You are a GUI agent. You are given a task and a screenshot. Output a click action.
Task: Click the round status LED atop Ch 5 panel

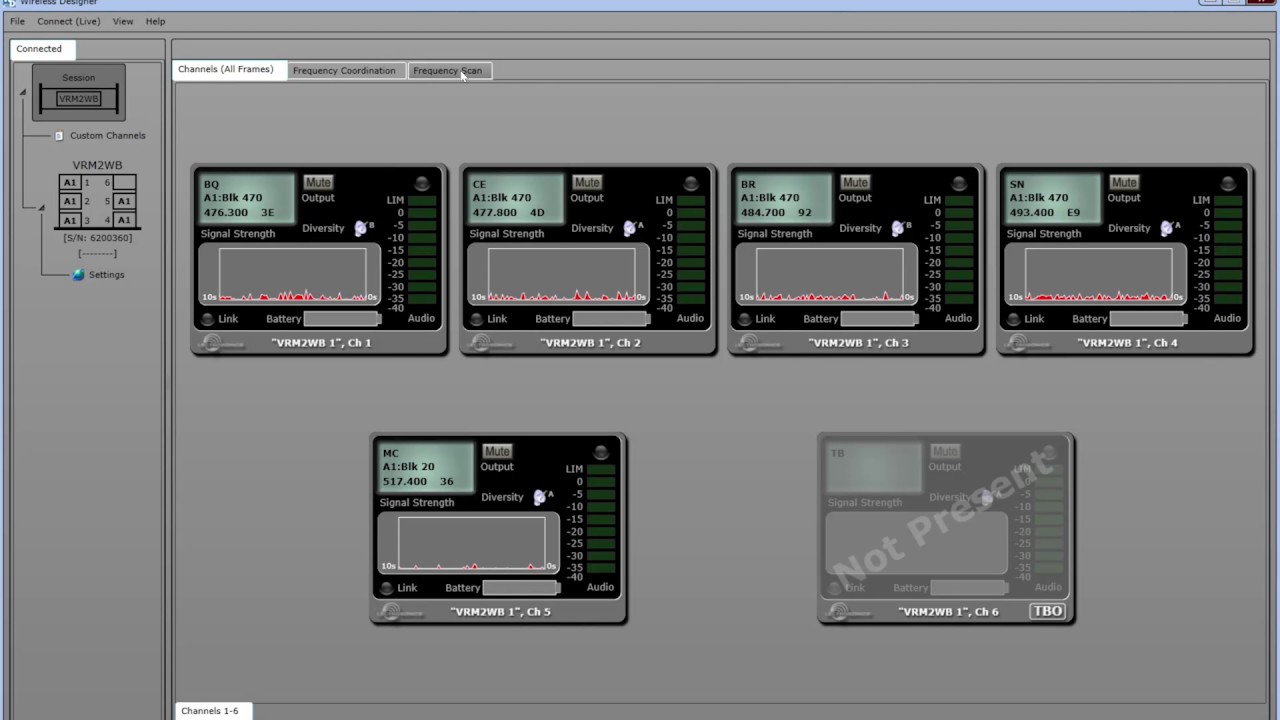click(x=601, y=452)
